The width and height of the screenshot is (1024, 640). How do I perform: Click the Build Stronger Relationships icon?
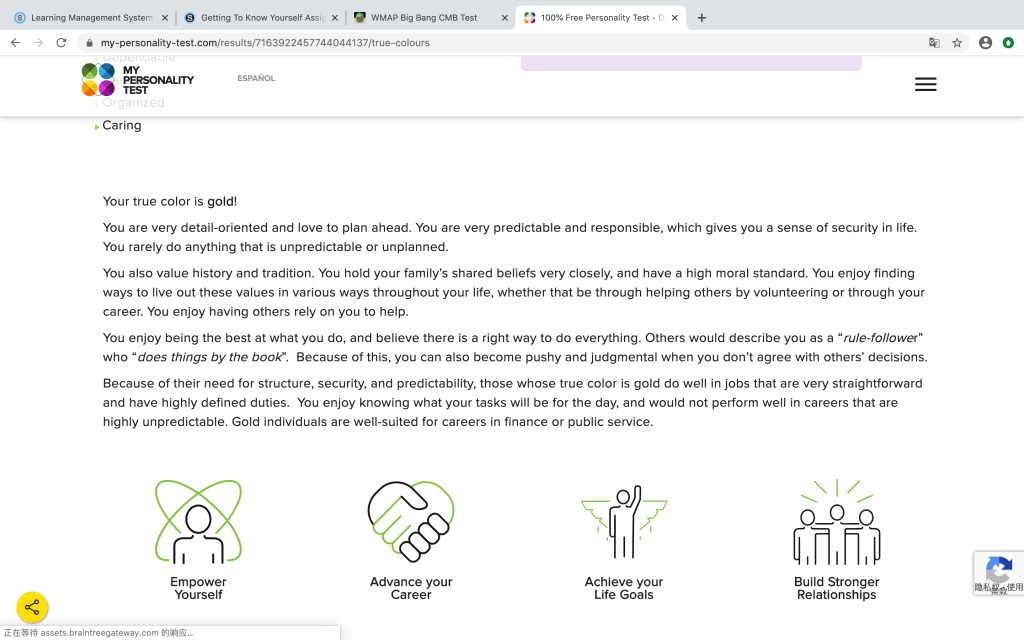pos(836,521)
